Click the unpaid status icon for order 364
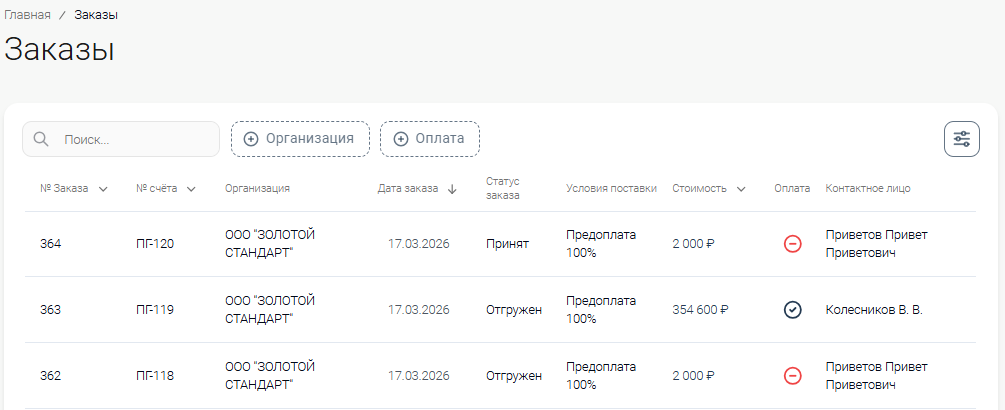This screenshot has width=1005, height=410. point(792,244)
